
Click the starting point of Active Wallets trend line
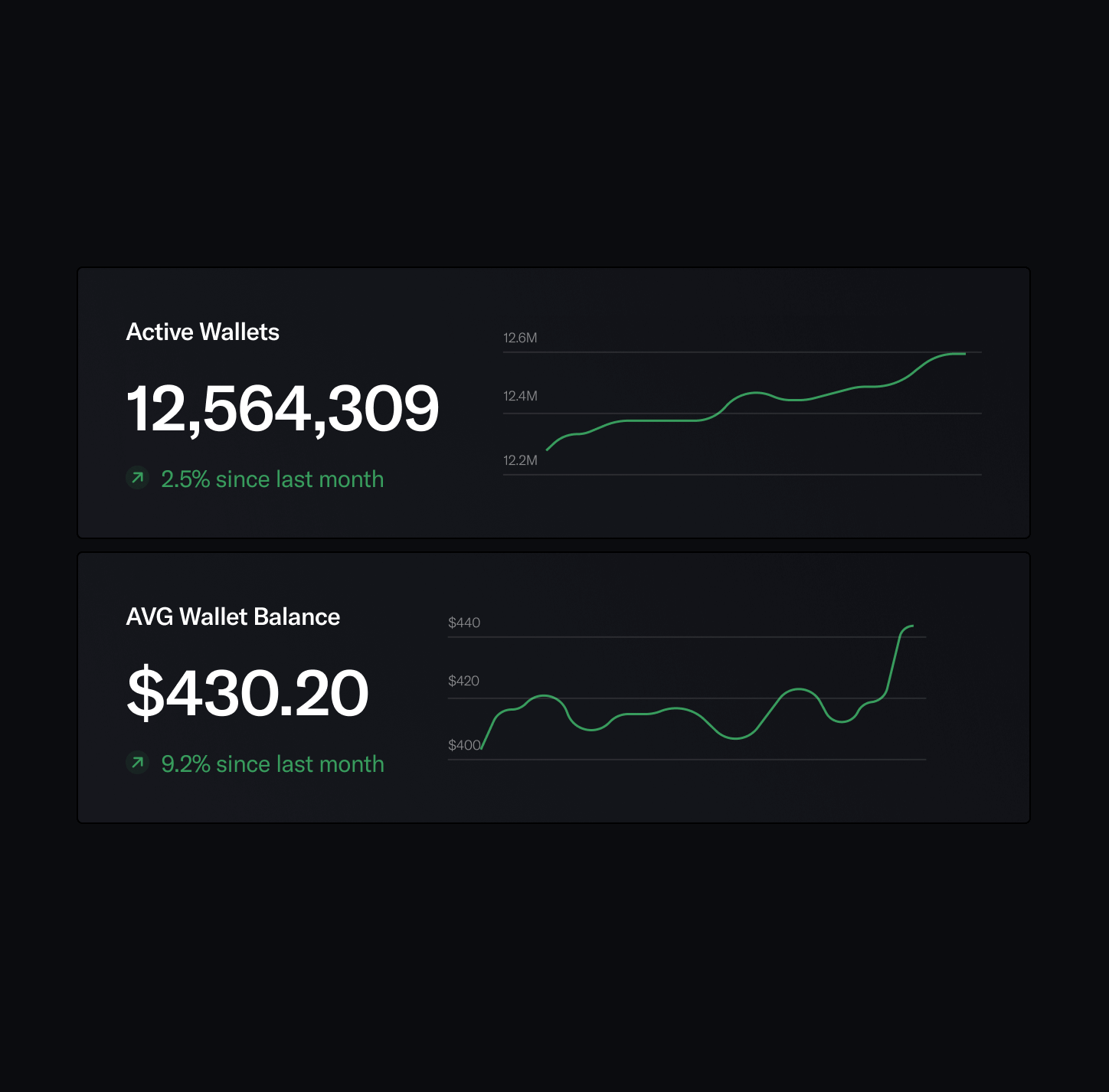[x=547, y=450]
